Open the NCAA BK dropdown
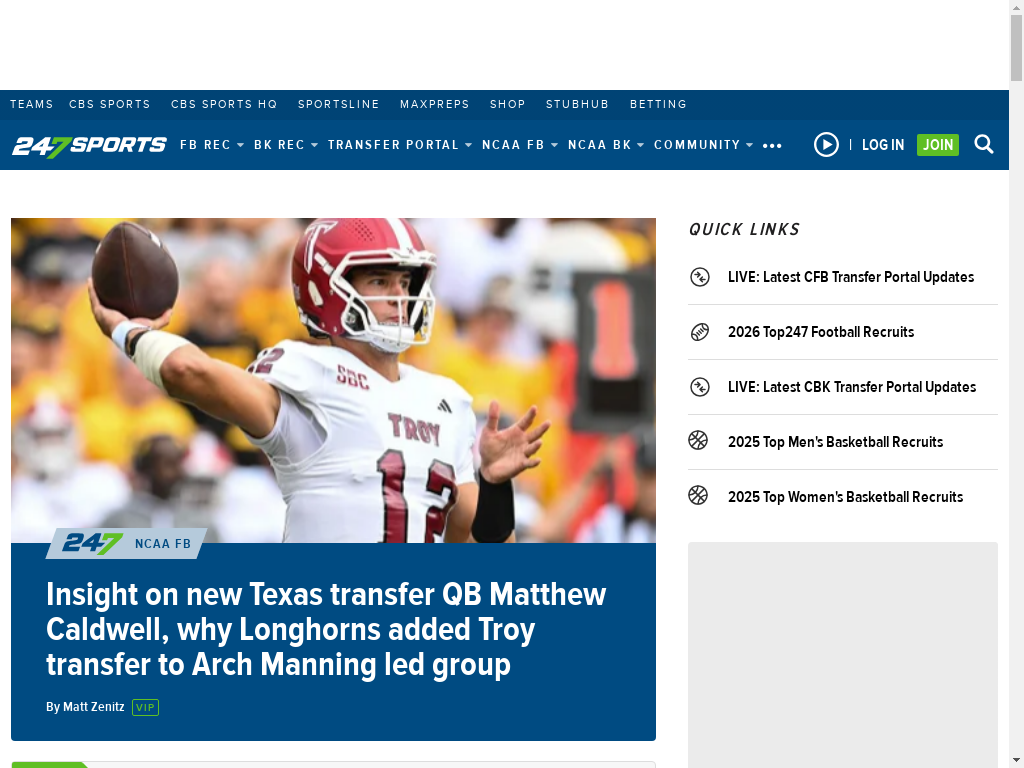The image size is (1024, 768). 606,145
